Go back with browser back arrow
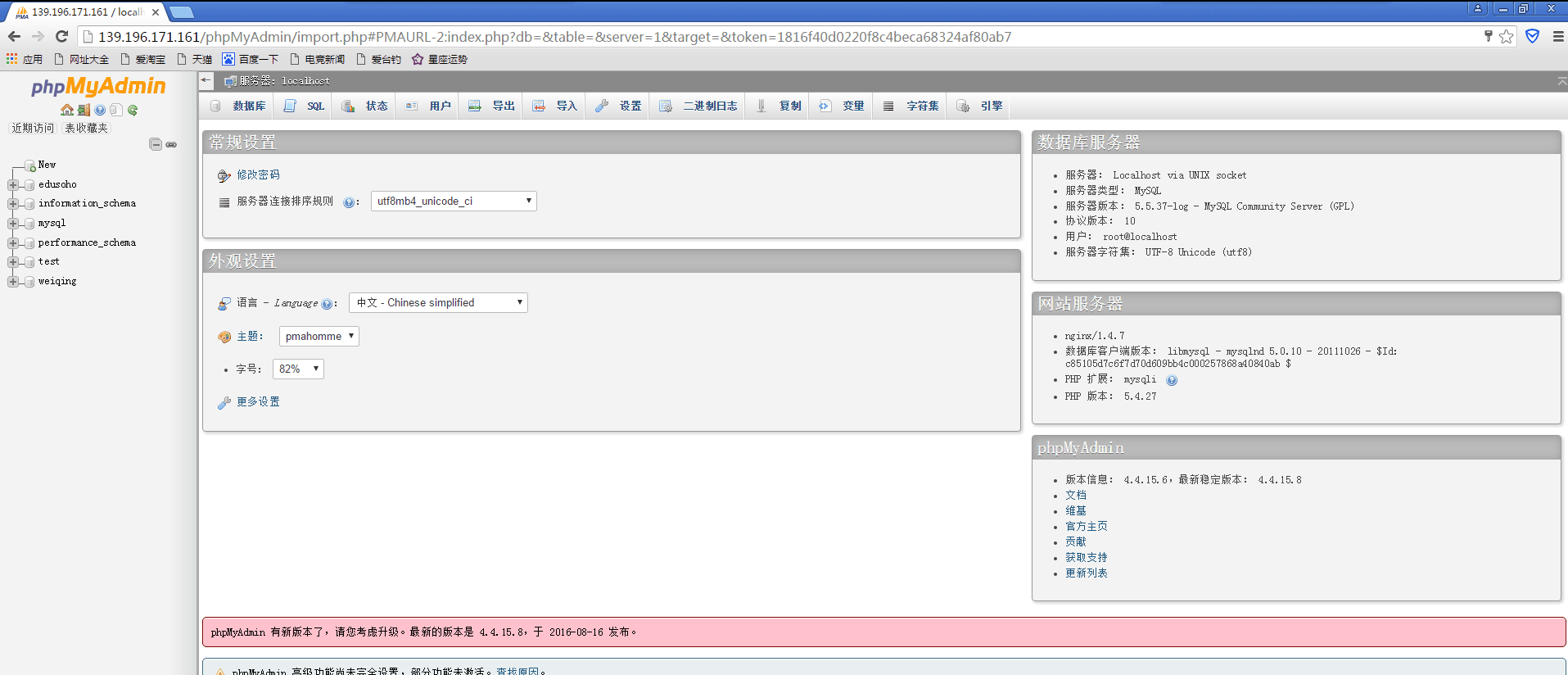The height and width of the screenshot is (675, 1568). [14, 37]
